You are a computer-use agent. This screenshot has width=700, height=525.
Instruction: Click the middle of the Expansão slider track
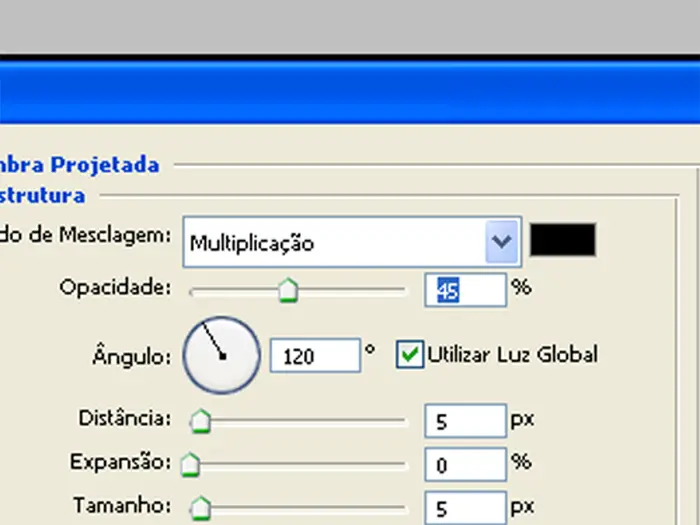(300, 465)
